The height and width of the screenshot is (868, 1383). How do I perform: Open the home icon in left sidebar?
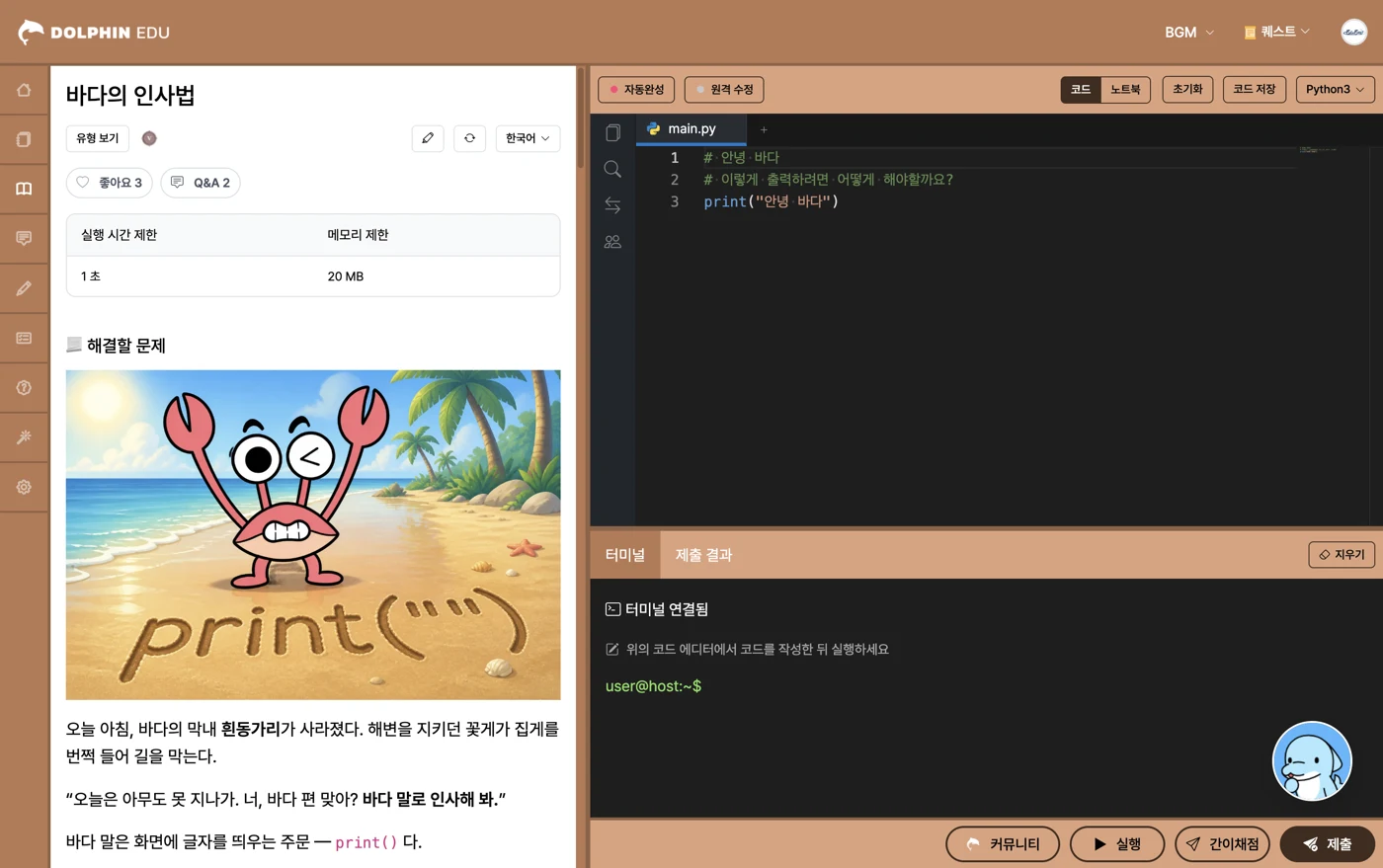point(24,90)
